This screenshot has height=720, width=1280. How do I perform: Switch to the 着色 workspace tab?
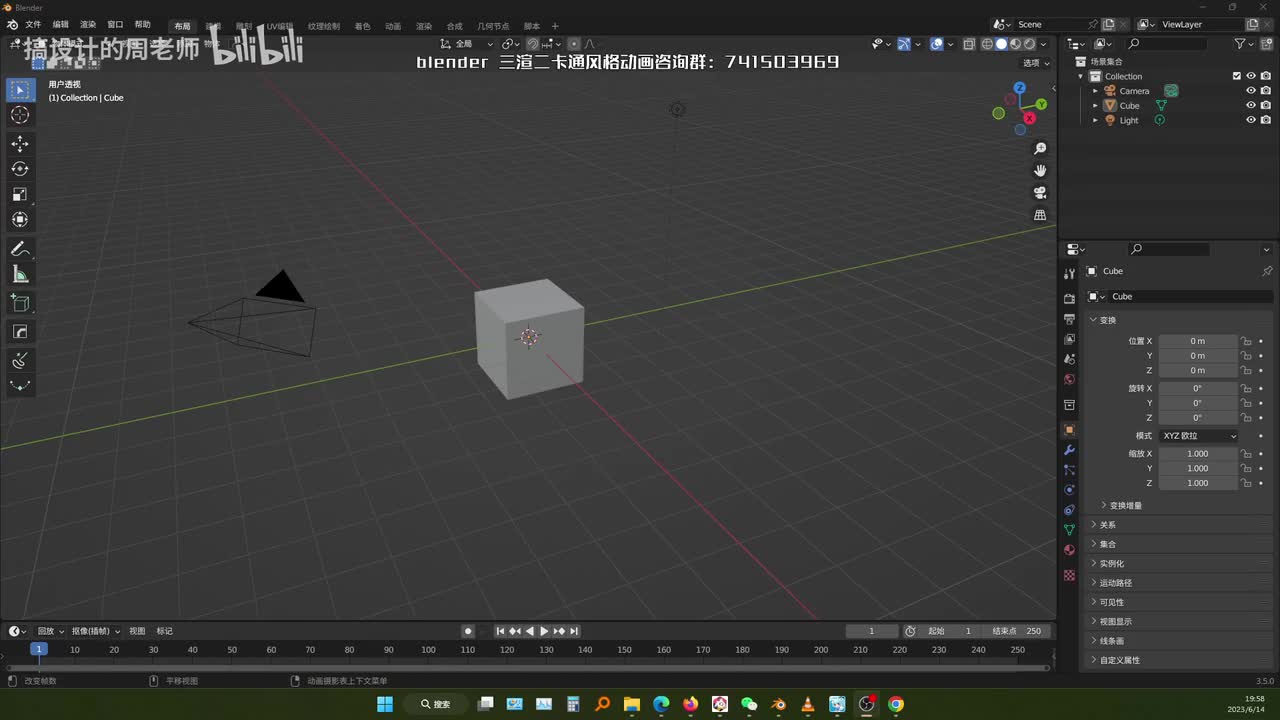(x=362, y=26)
